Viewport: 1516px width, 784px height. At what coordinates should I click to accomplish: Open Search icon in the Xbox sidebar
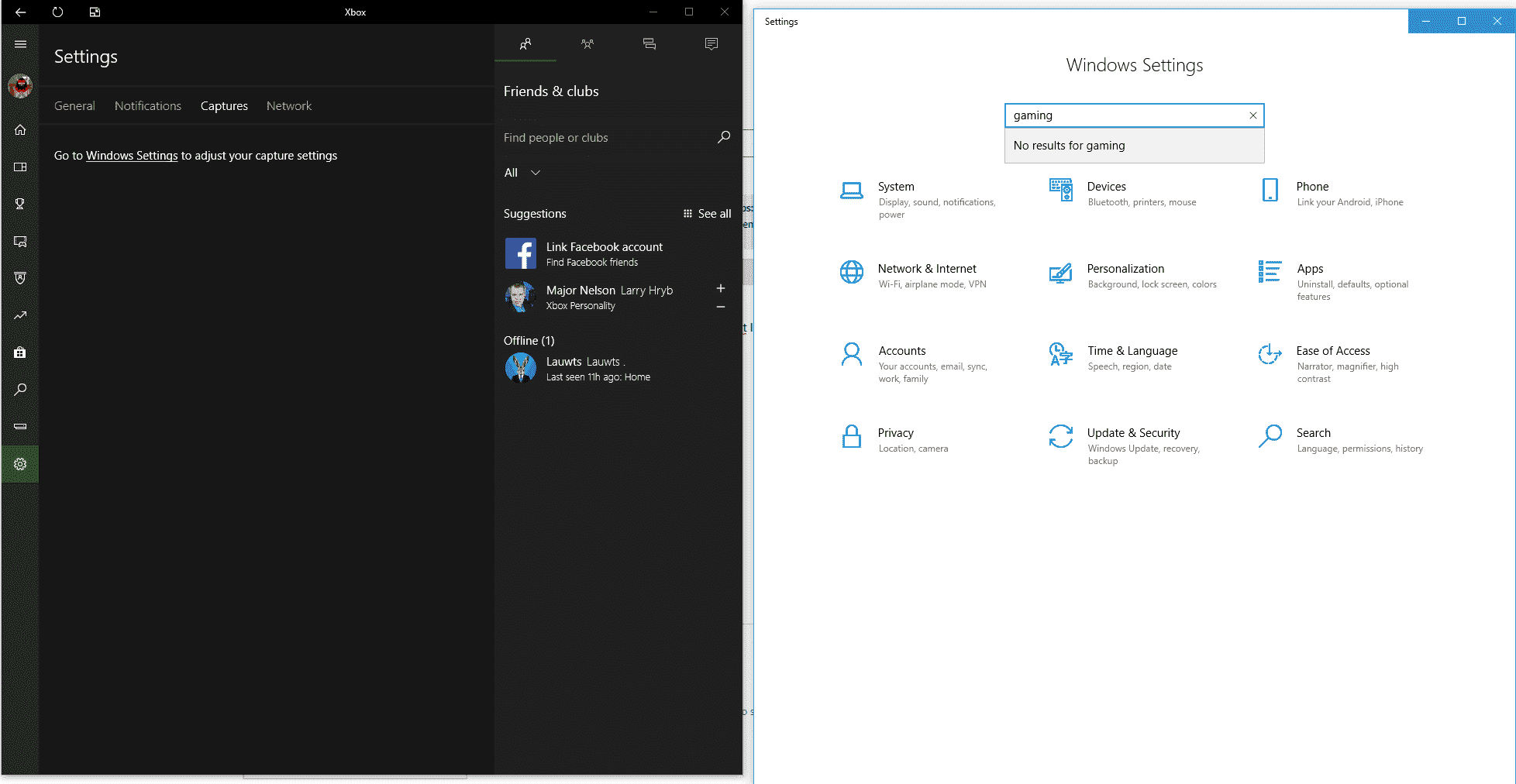point(20,390)
